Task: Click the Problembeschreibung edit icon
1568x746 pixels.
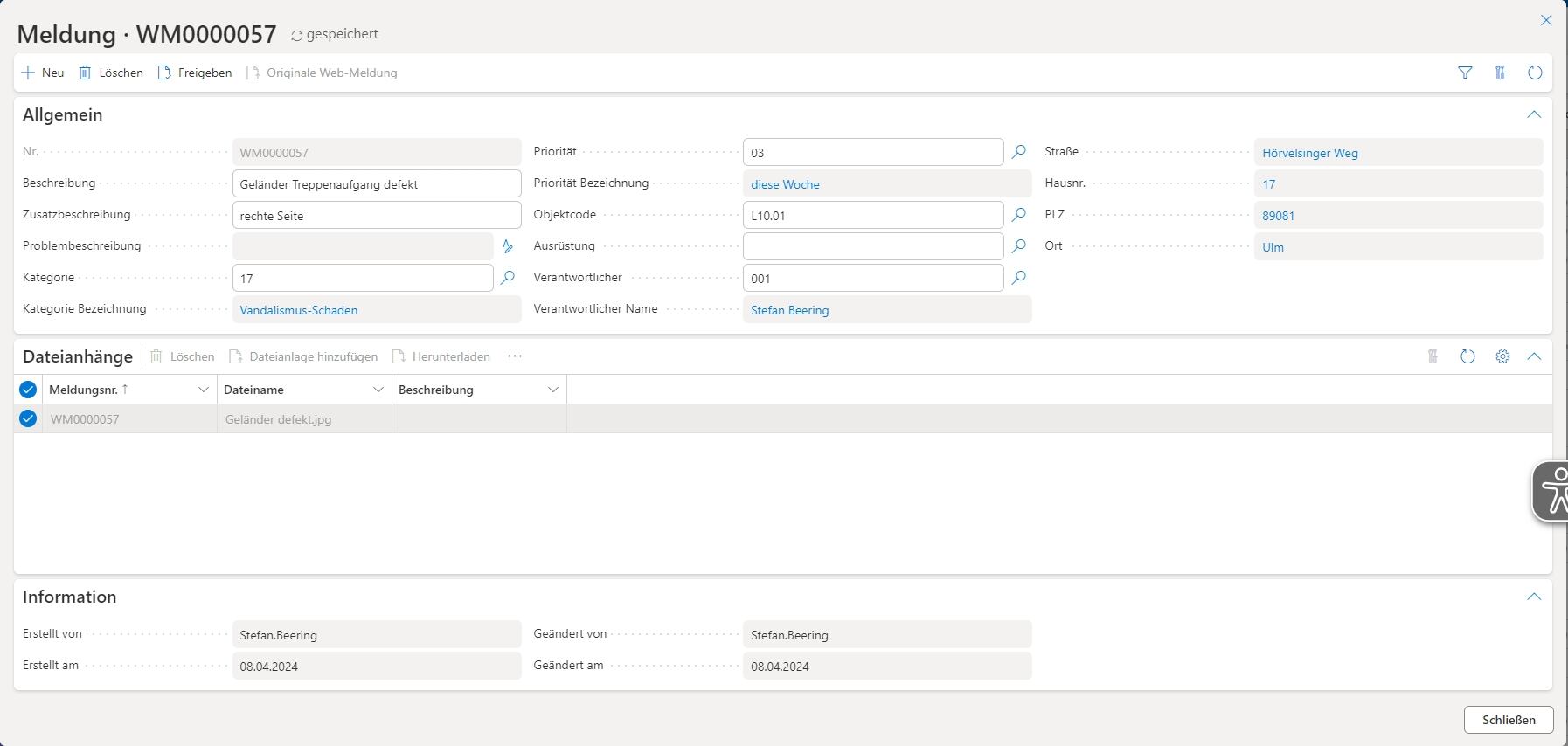Action: coord(508,246)
